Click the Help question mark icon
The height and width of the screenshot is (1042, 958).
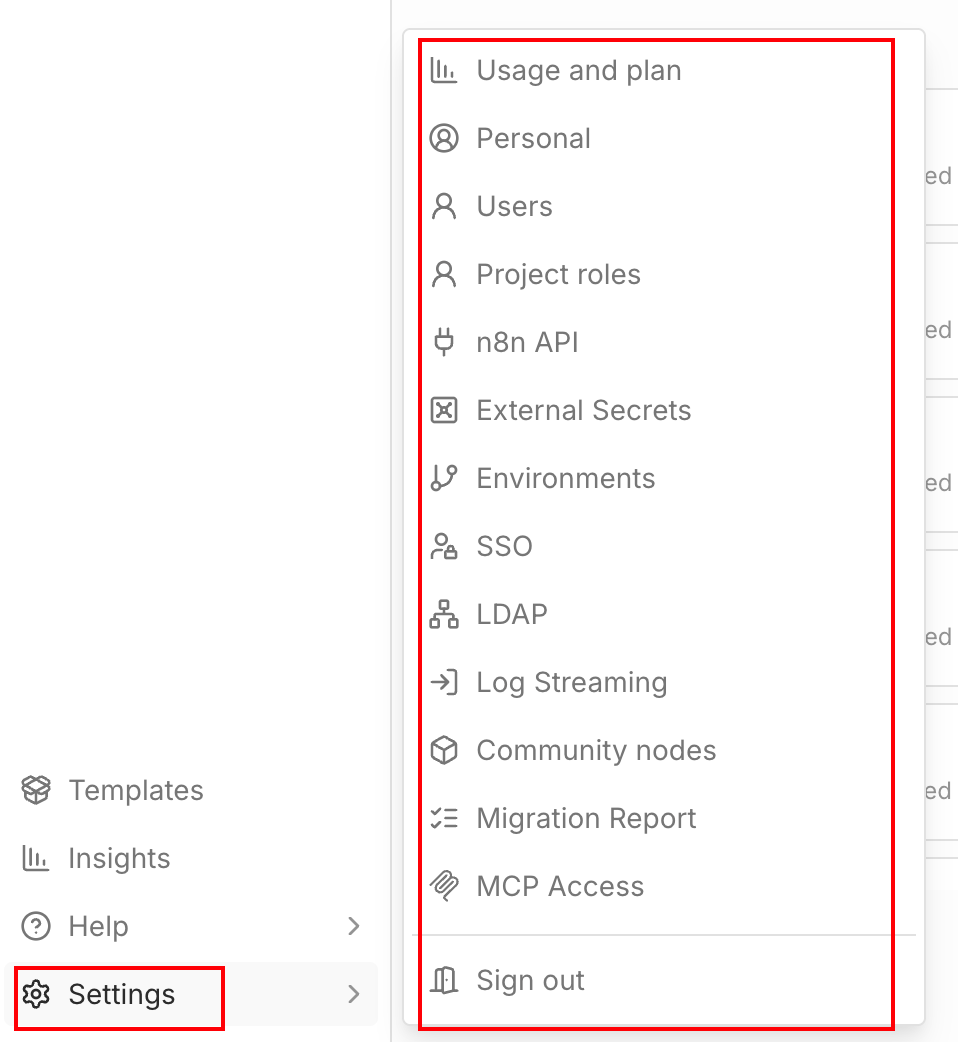pyautogui.click(x=36, y=927)
